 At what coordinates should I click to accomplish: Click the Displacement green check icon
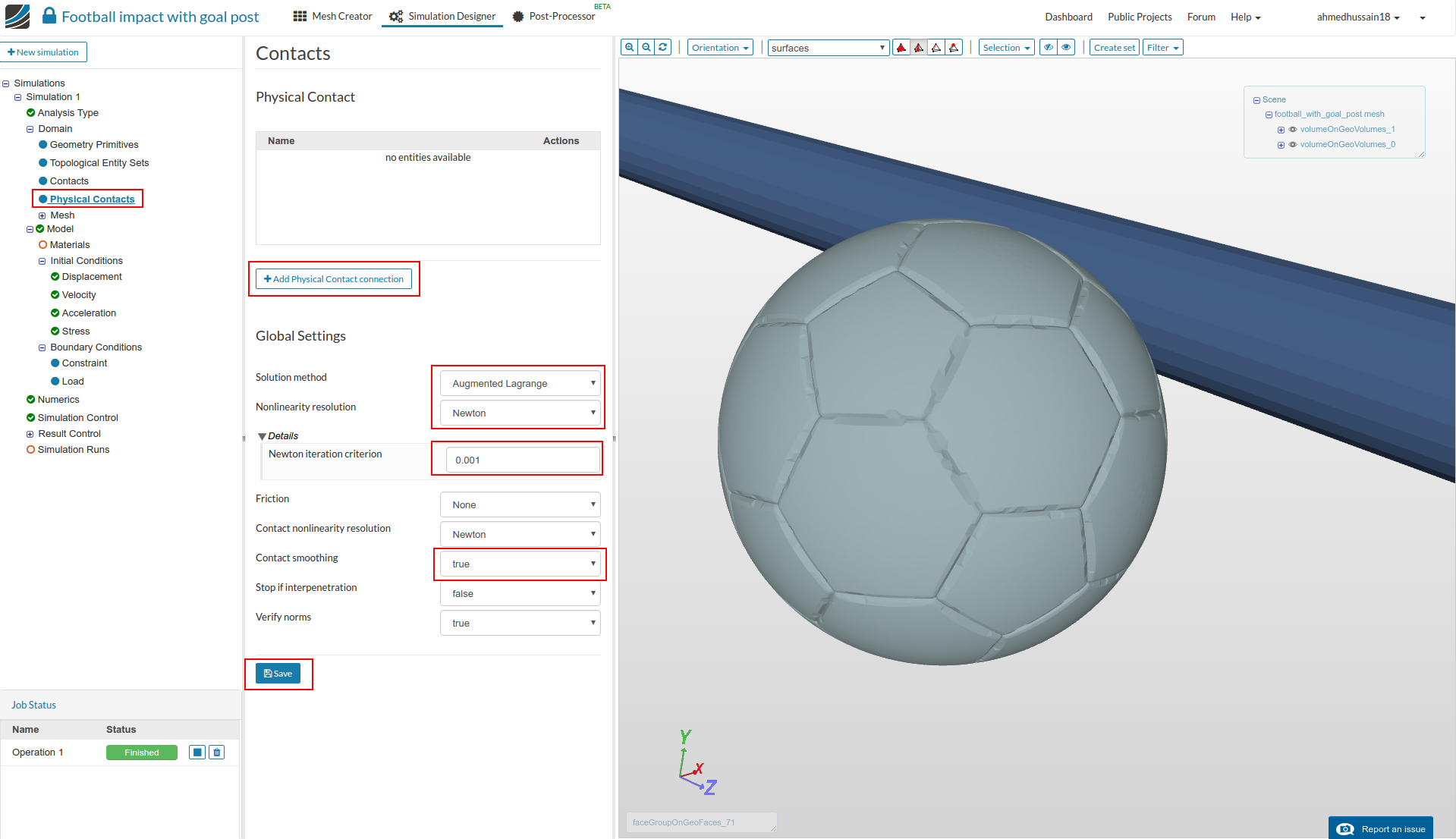[55, 277]
